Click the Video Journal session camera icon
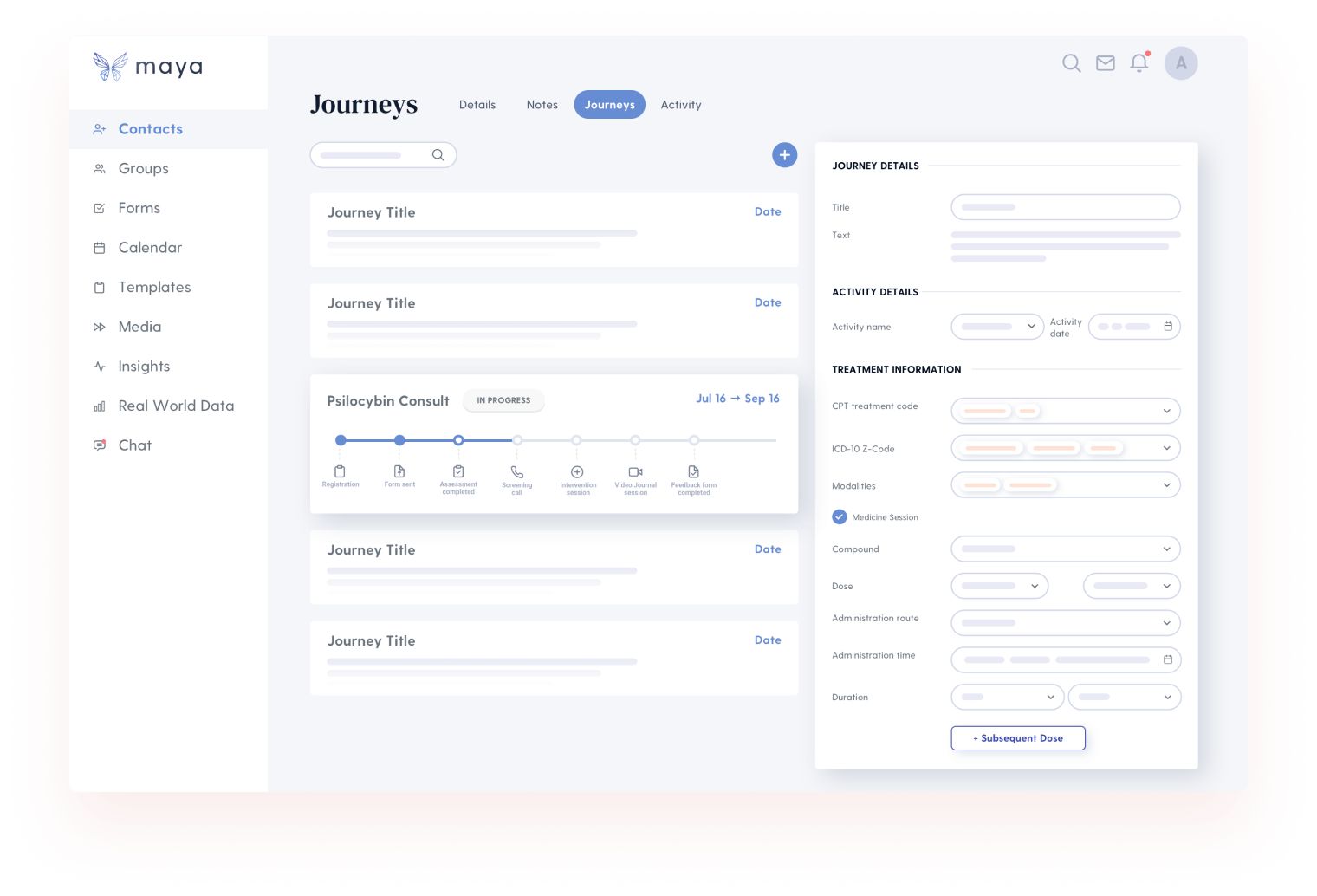1317x896 pixels. [636, 471]
